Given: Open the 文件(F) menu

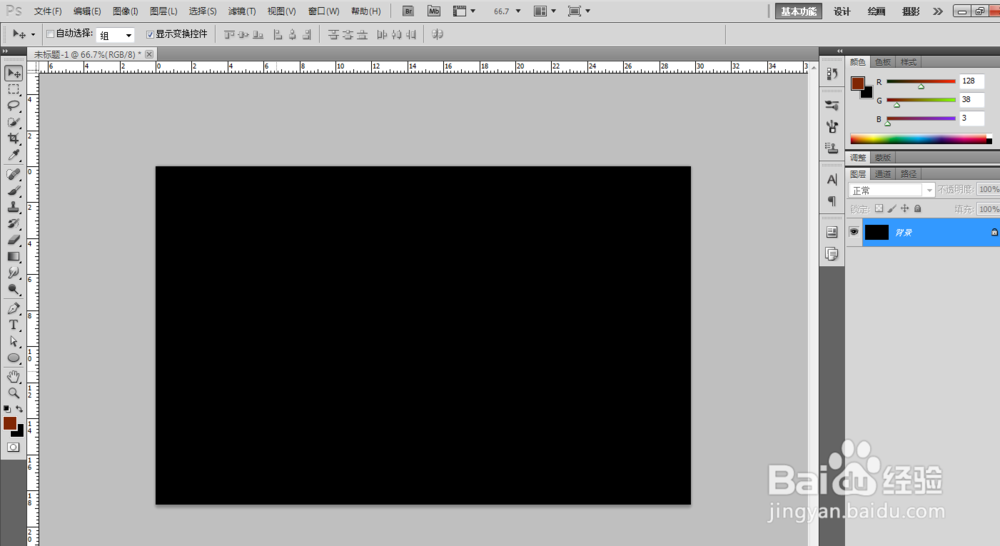Looking at the screenshot, I should pos(48,11).
